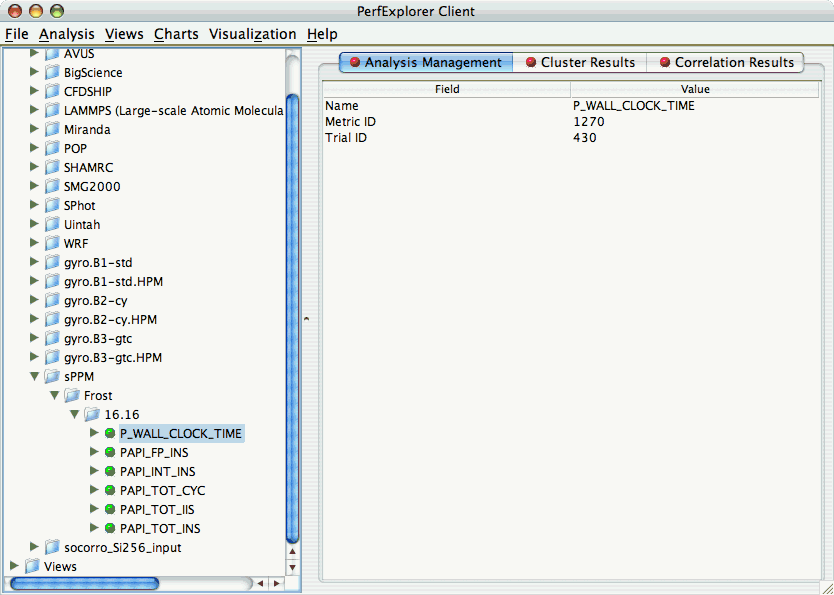Expand the WRF application node
834x595 pixels.
(34, 243)
